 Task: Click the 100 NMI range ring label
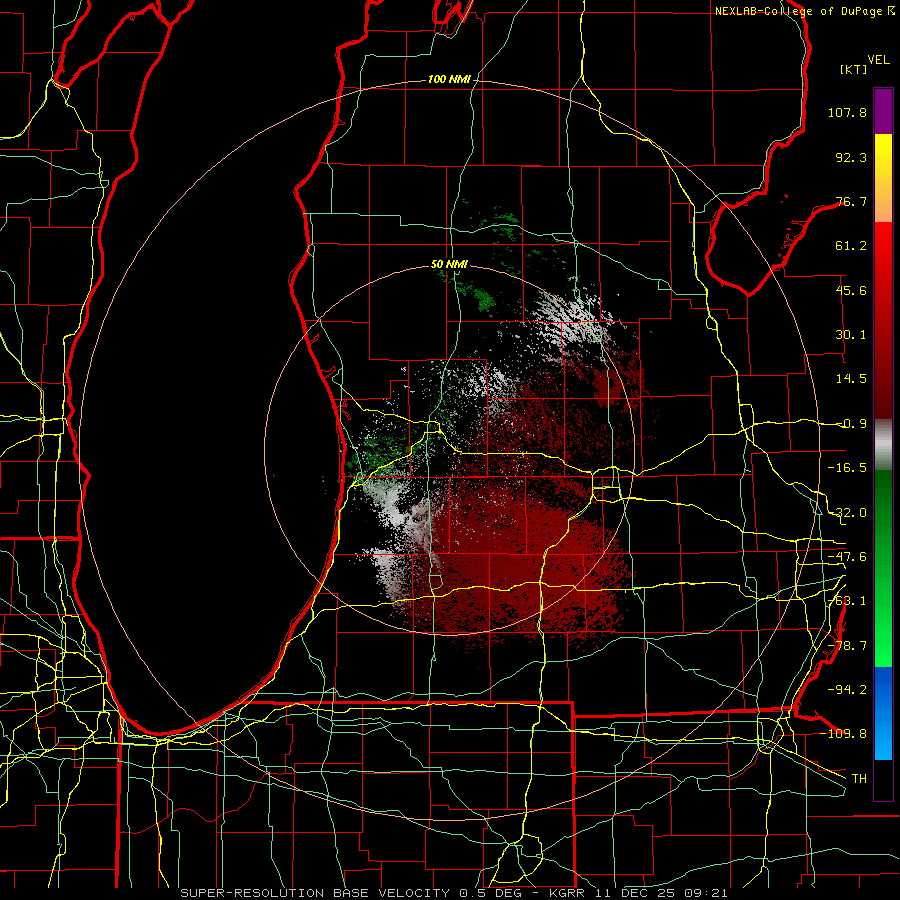coord(449,79)
